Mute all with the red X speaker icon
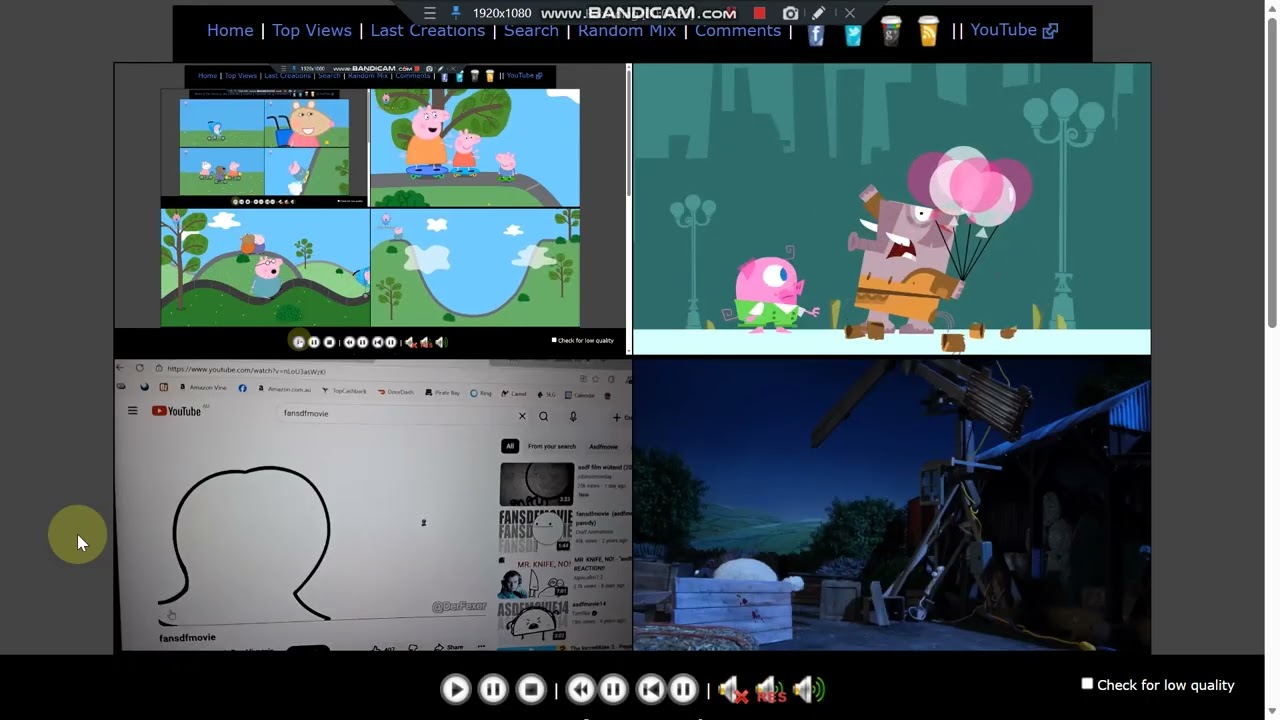 [x=733, y=689]
